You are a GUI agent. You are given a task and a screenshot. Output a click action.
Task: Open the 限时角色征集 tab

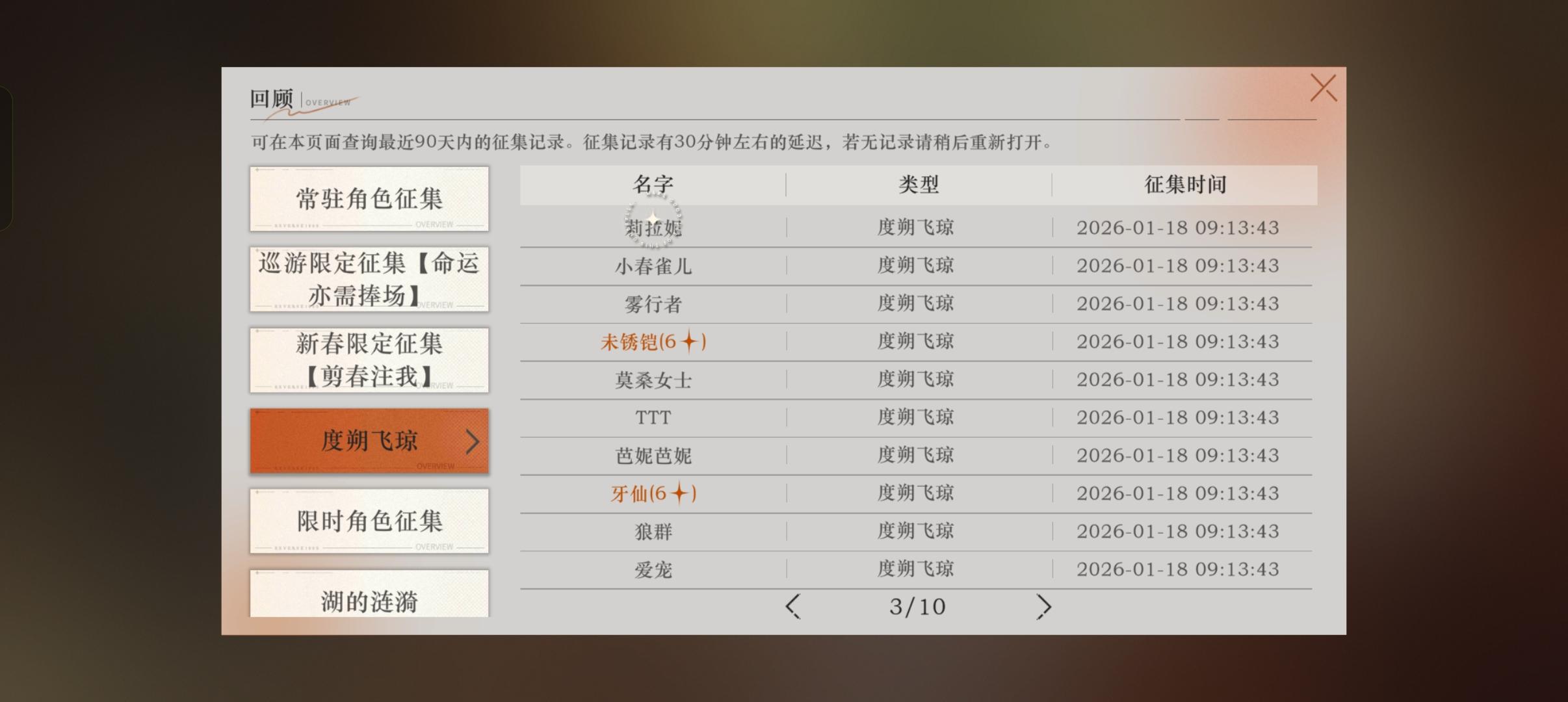(x=369, y=521)
